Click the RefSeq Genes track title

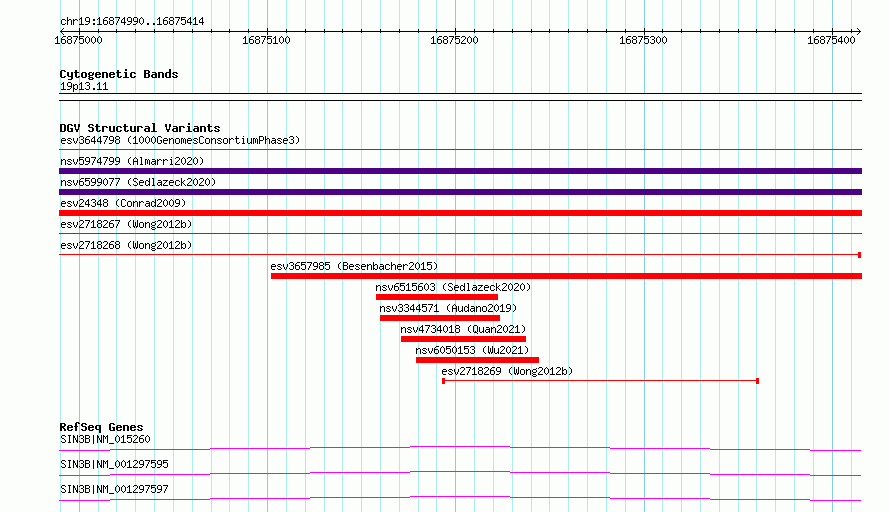tap(101, 427)
